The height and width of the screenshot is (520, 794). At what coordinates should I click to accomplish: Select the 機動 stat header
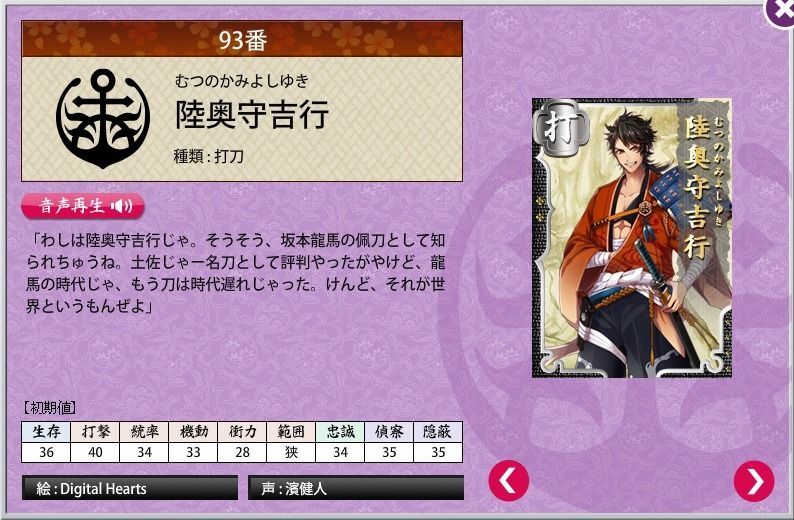[x=193, y=432]
